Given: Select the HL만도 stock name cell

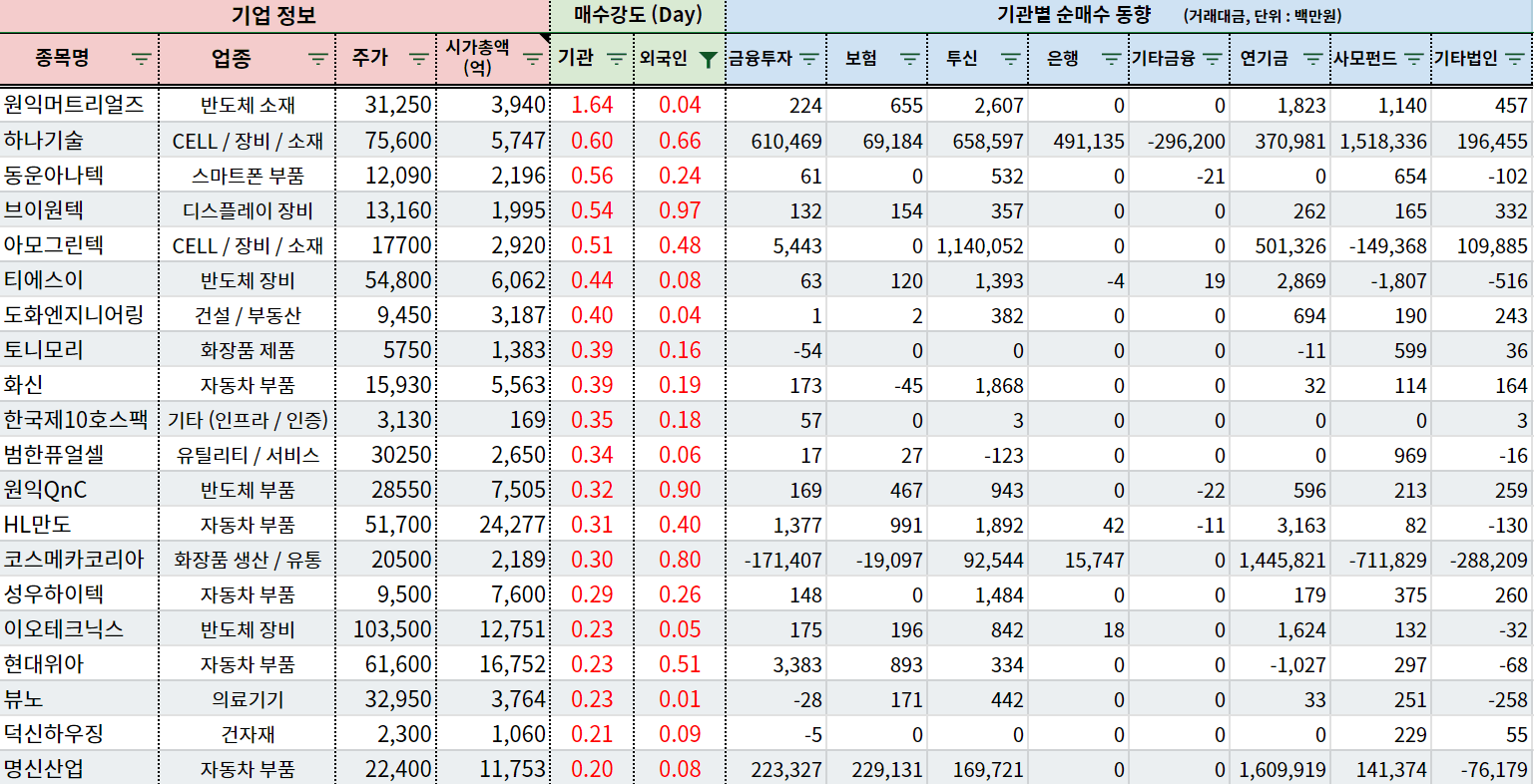Looking at the screenshot, I should 79,525.
